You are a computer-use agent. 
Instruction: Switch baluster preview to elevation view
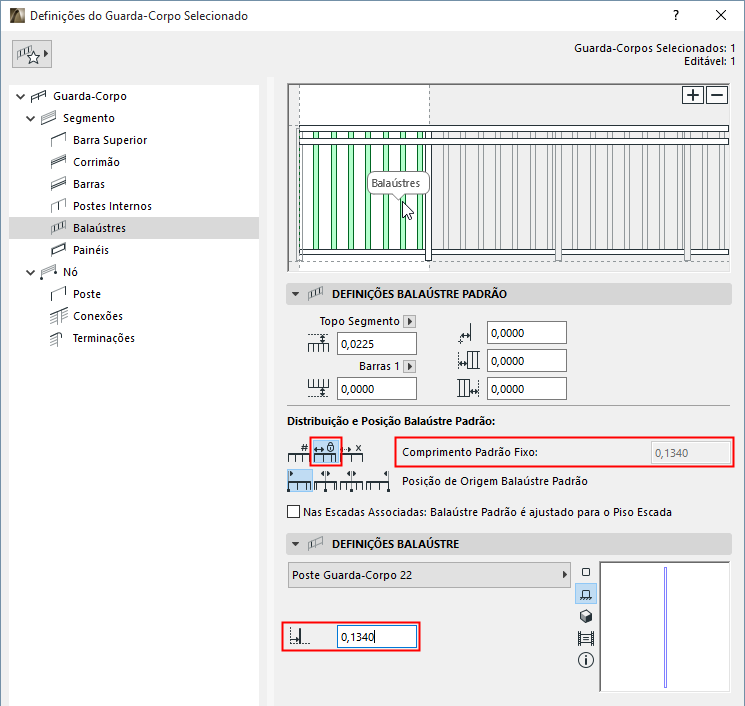click(x=586, y=594)
